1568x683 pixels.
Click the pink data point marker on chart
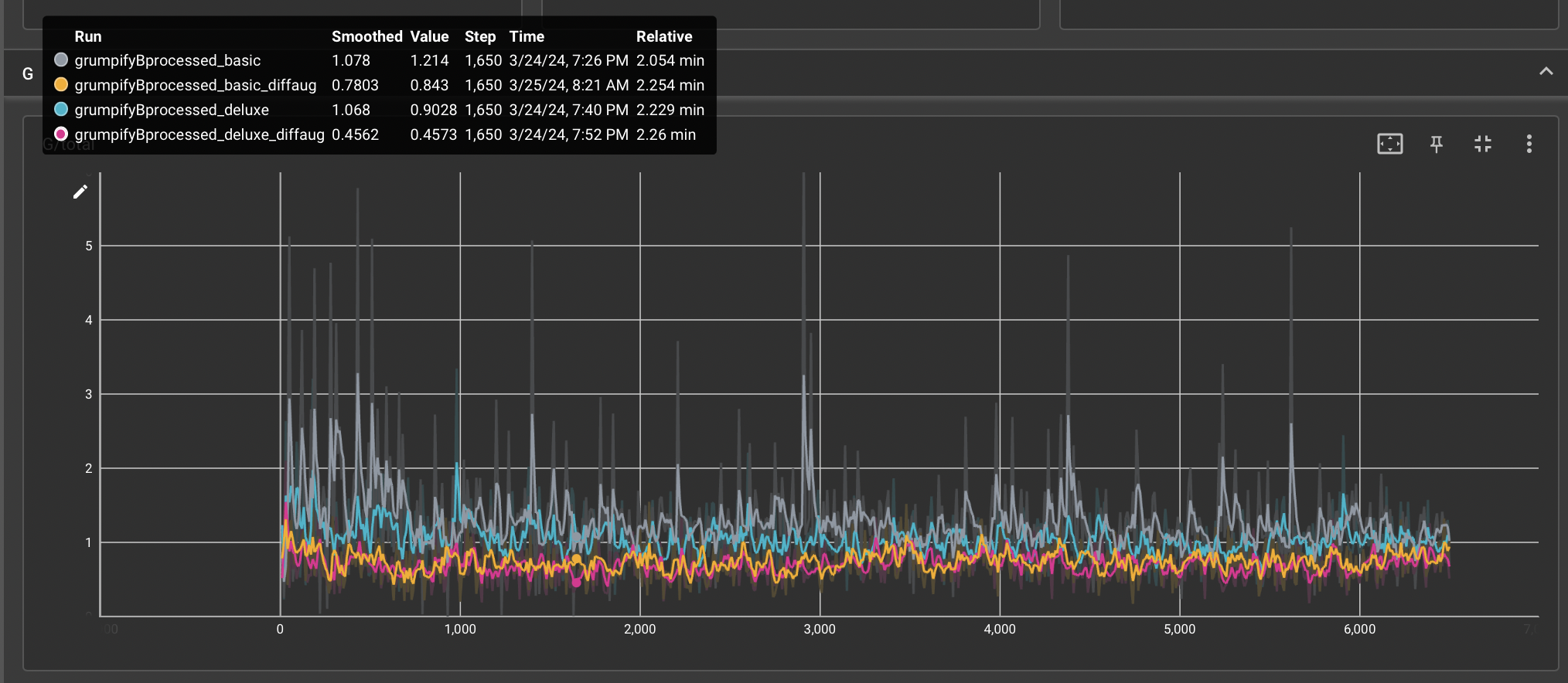pyautogui.click(x=576, y=583)
